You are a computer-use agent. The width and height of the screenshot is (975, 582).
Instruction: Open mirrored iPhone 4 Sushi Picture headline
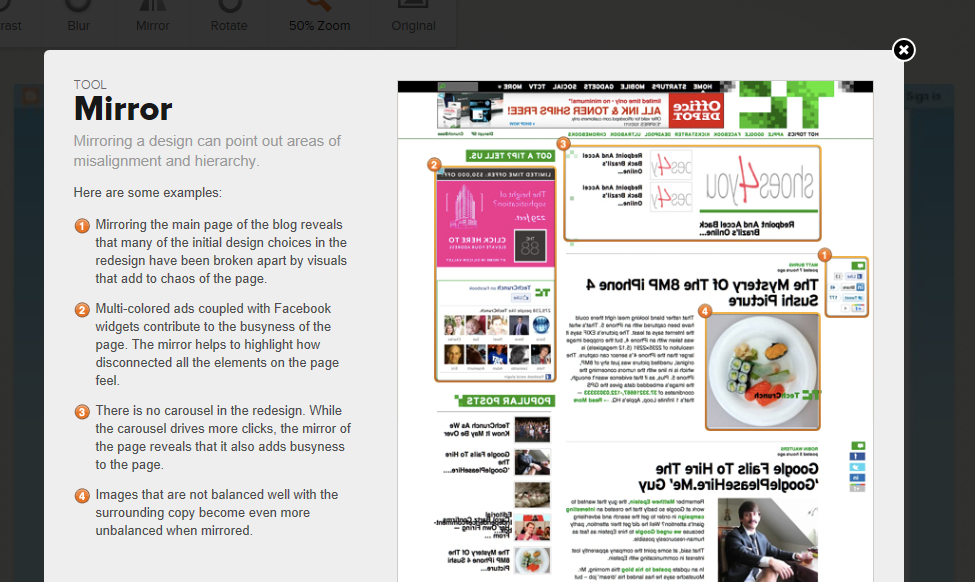click(701, 293)
